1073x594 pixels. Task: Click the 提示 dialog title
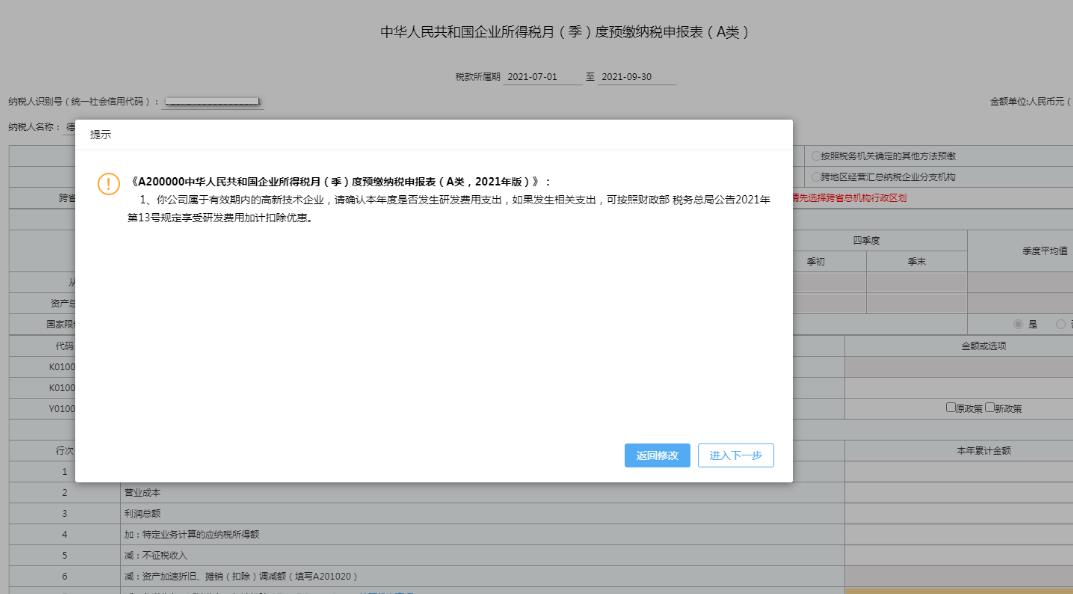click(x=101, y=133)
